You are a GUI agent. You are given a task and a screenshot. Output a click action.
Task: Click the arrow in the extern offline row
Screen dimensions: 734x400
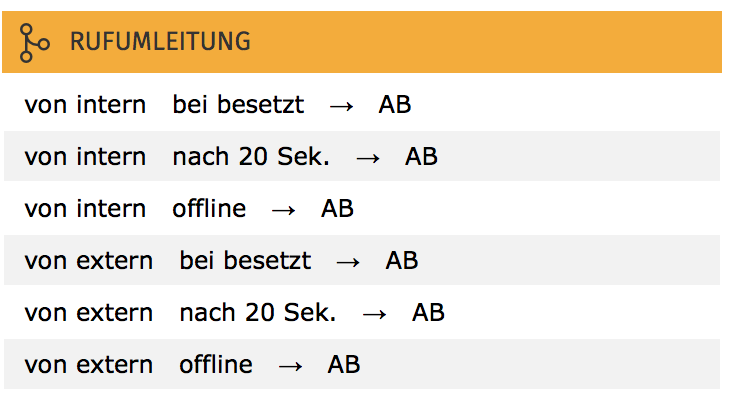[290, 366]
